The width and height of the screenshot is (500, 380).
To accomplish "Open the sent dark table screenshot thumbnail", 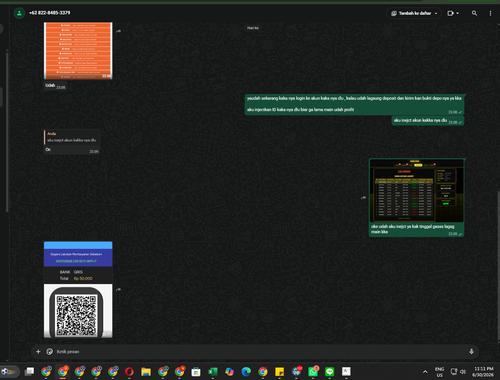I will (x=417, y=190).
